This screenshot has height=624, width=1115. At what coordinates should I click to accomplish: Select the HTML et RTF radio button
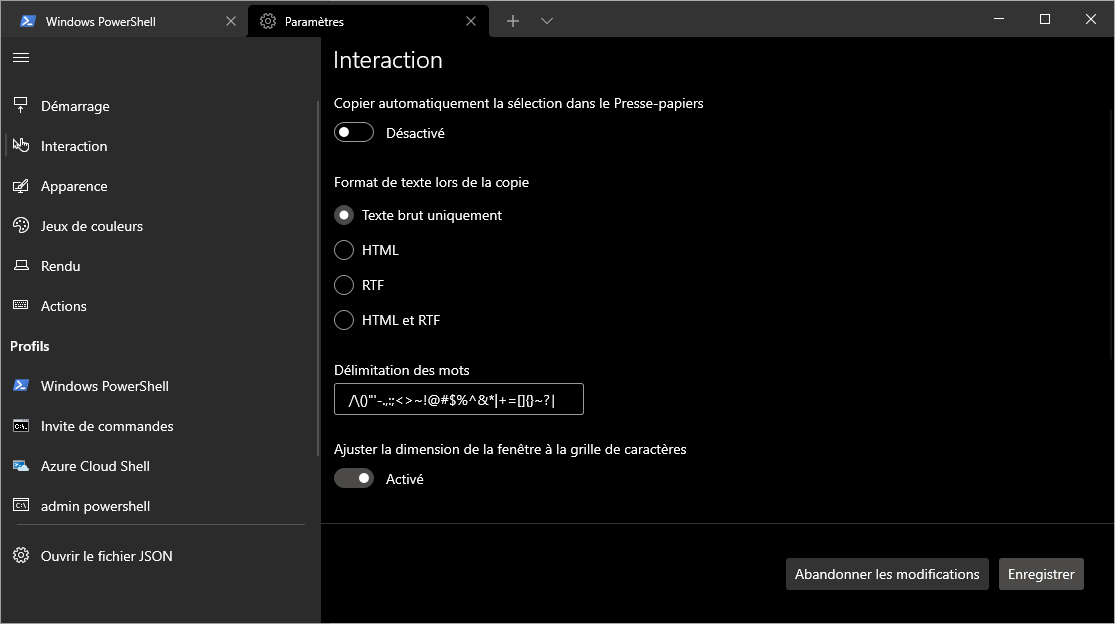click(x=344, y=320)
